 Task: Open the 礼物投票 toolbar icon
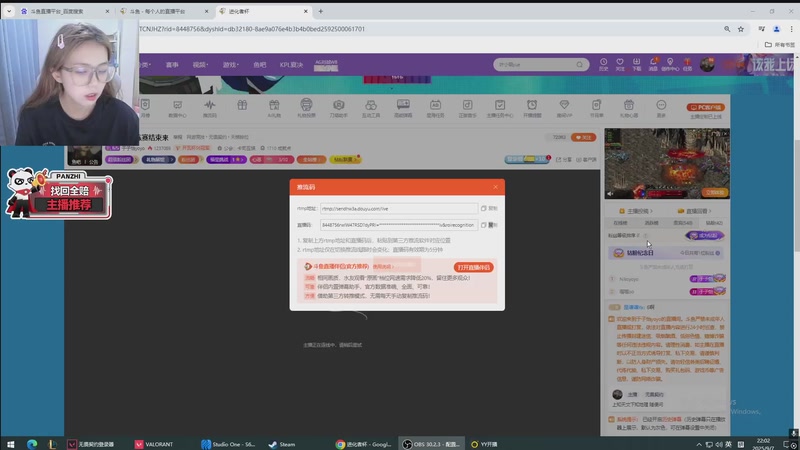(306, 109)
